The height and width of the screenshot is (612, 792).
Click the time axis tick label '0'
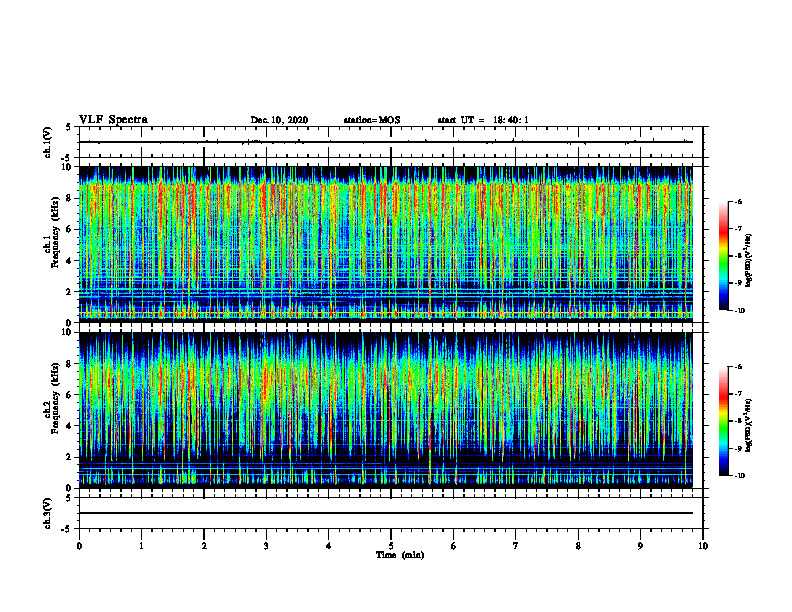point(79,546)
